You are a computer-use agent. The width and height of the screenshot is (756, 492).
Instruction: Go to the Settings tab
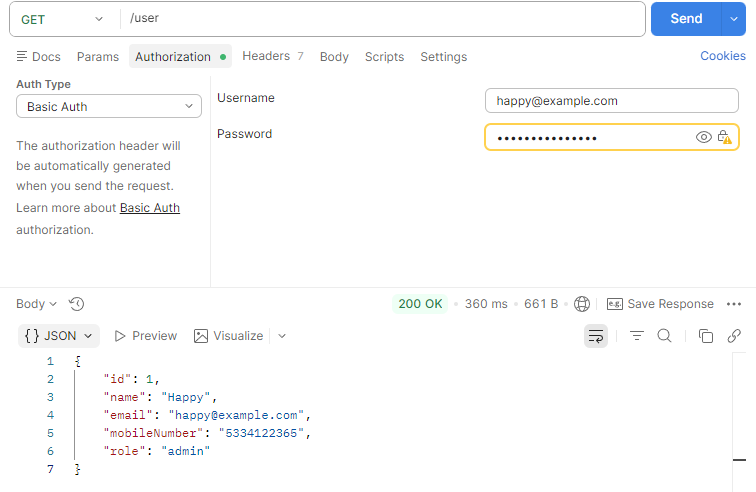click(444, 56)
